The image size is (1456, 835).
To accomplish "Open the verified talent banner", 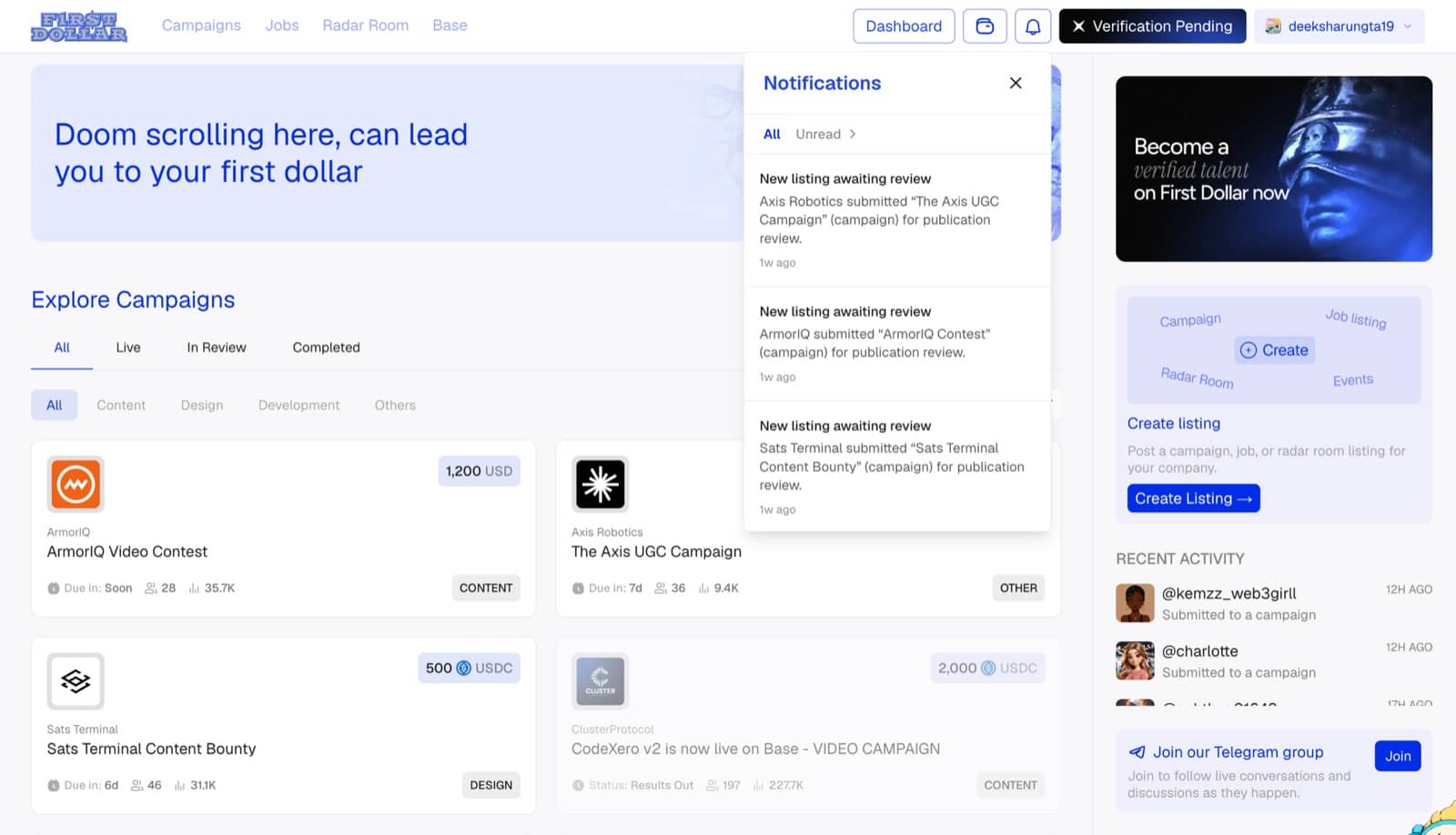I will click(1274, 169).
